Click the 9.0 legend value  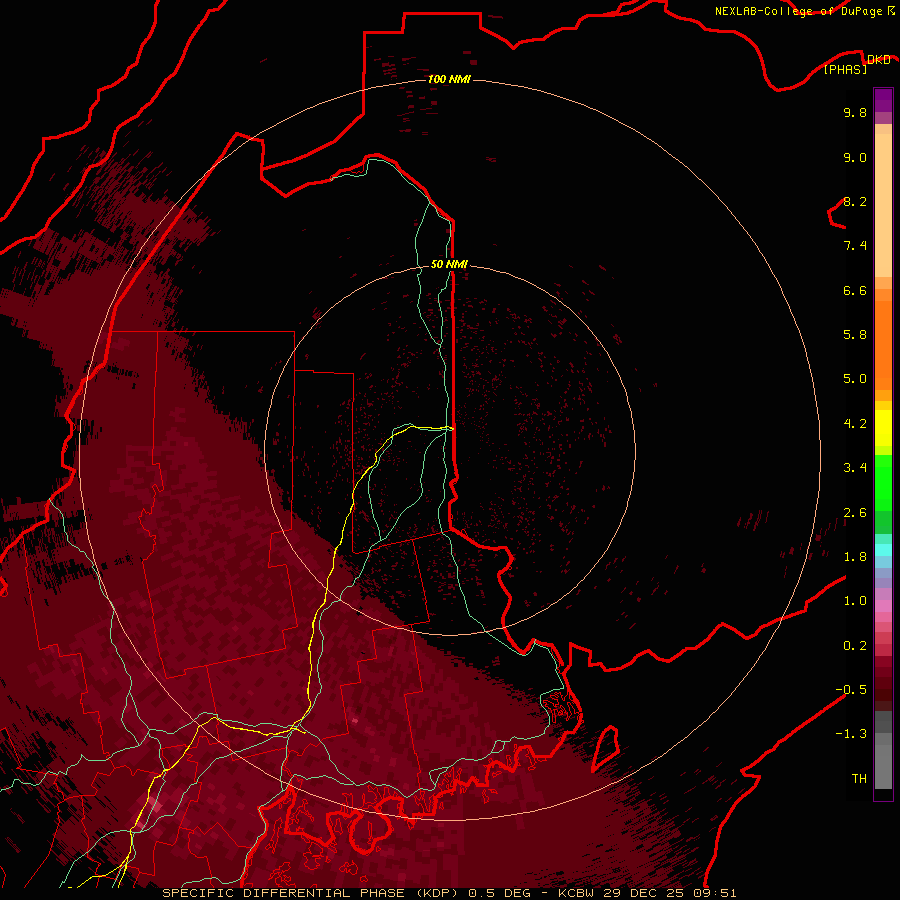click(855, 157)
